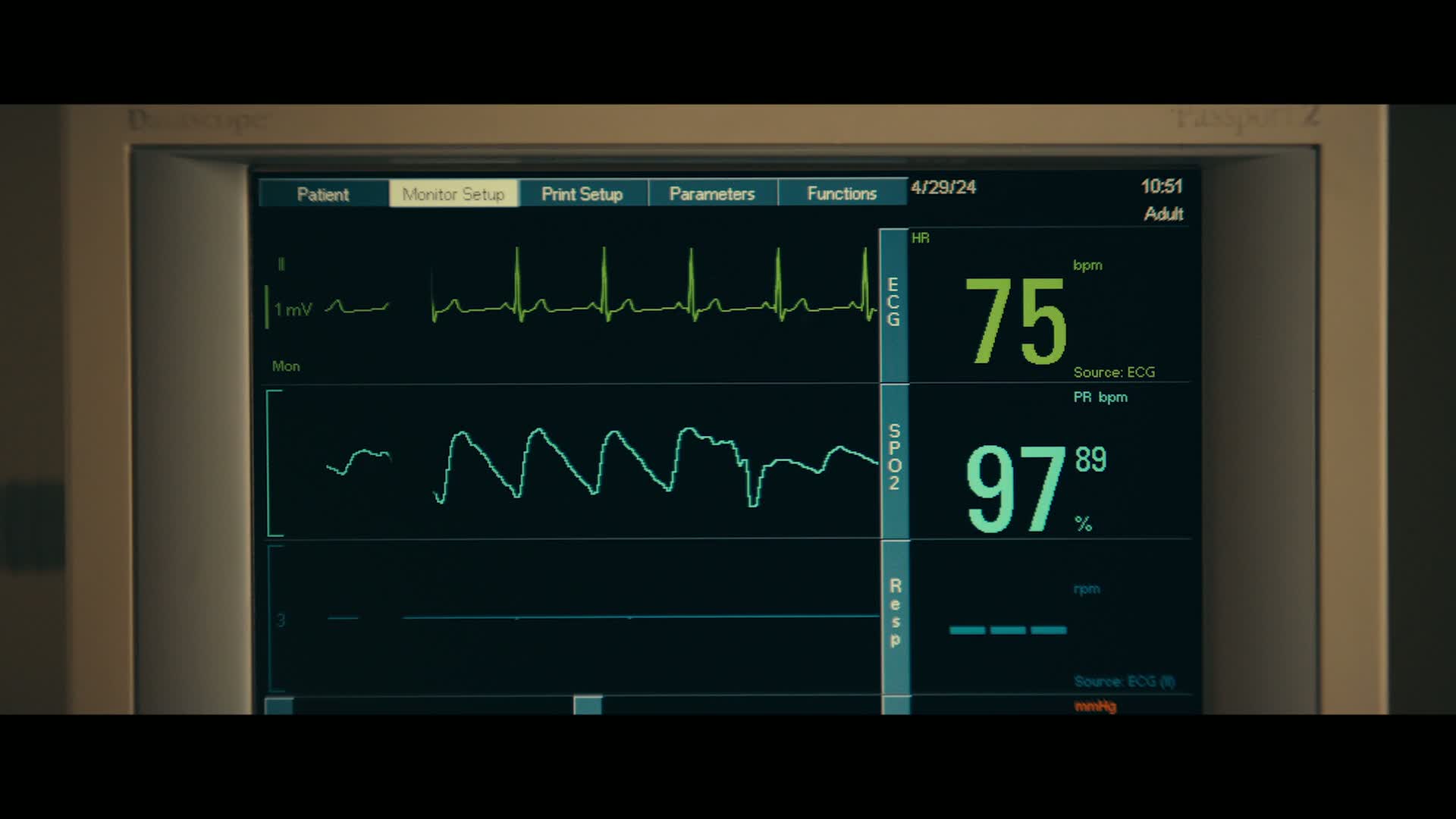Screen dimensions: 1456x819
Task: Select the vertical Resp label bar
Action: click(x=896, y=614)
